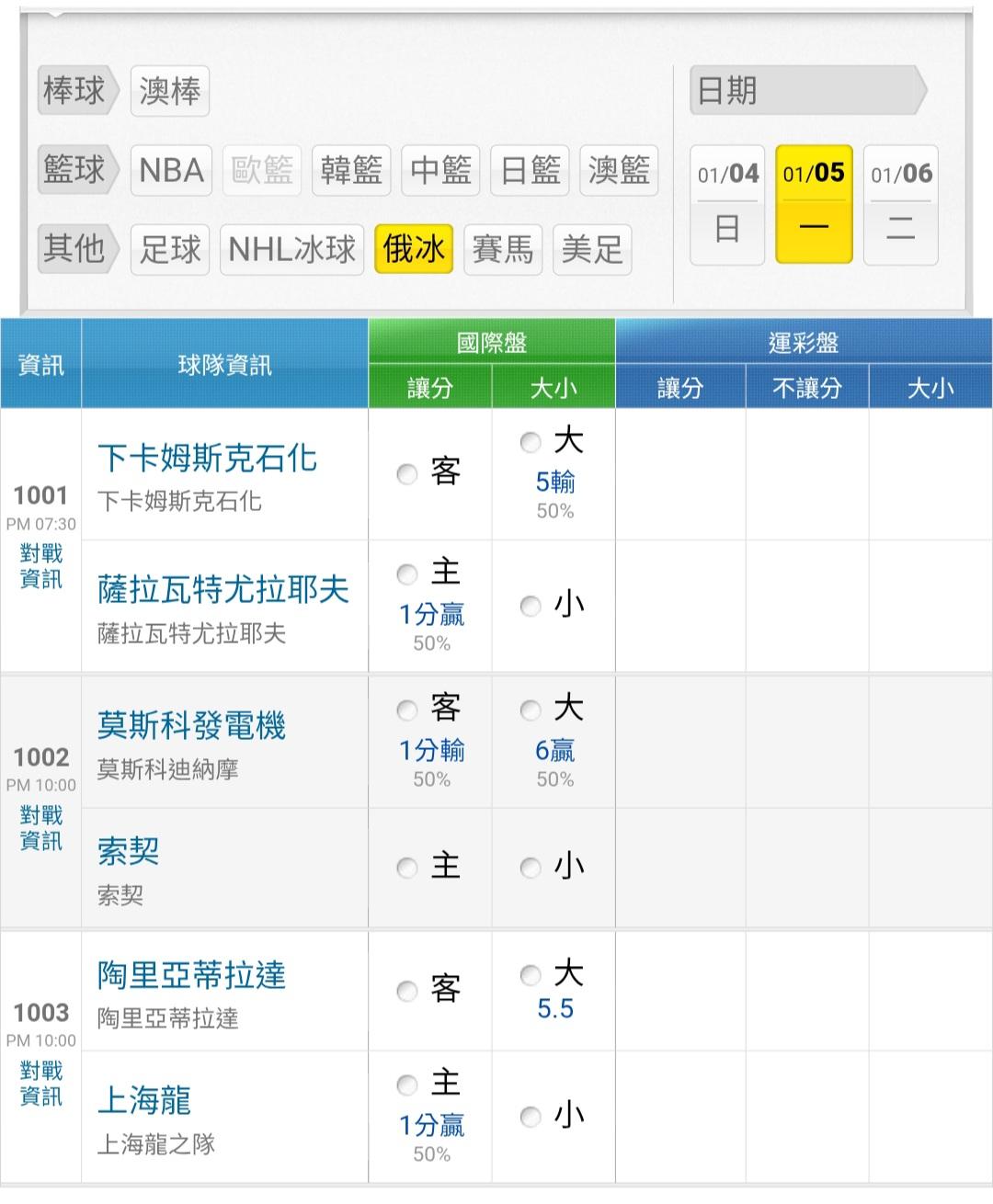The image size is (993, 1204).
Task: Open 對戰資訊 for game 1003
Action: tap(41, 1084)
